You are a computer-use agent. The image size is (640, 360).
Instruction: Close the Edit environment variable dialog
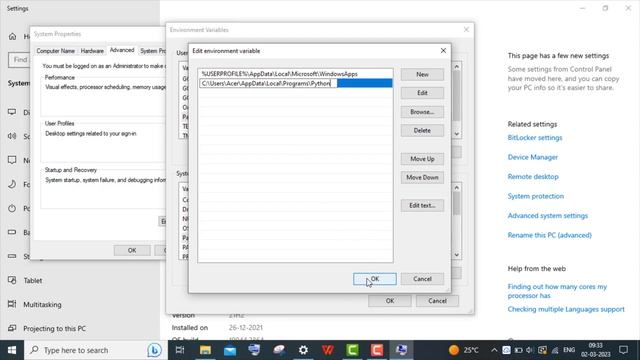tap(443, 51)
